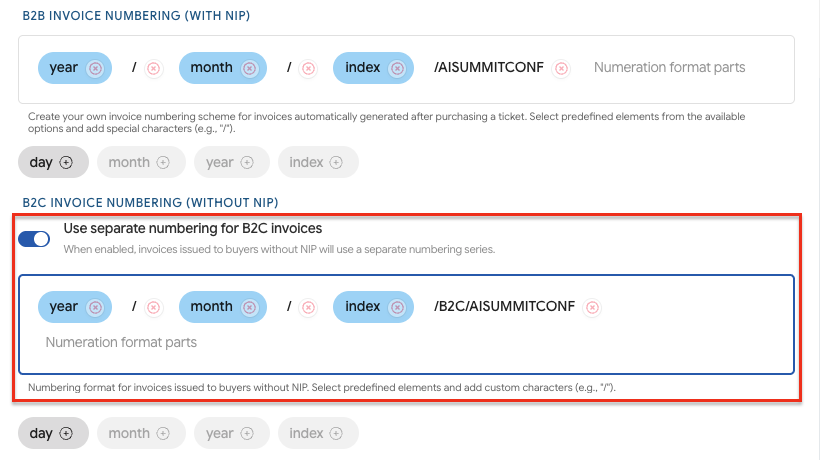
Task: Remove year chip in B2C numbering
Action: [x=95, y=307]
